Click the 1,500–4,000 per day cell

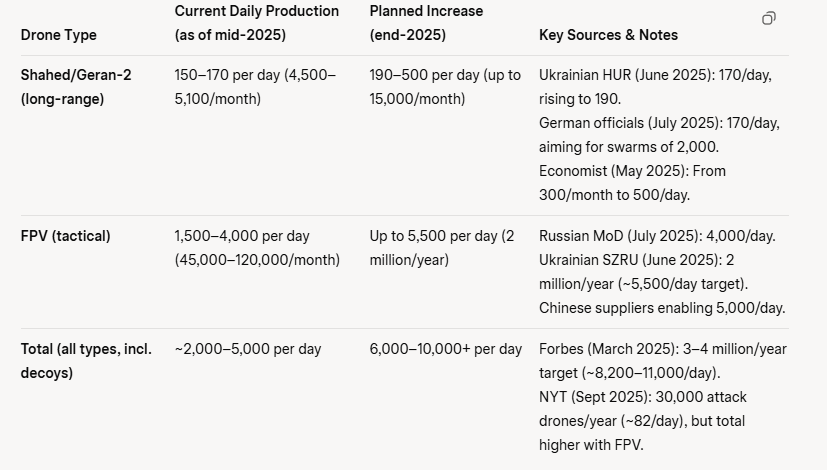[257, 248]
